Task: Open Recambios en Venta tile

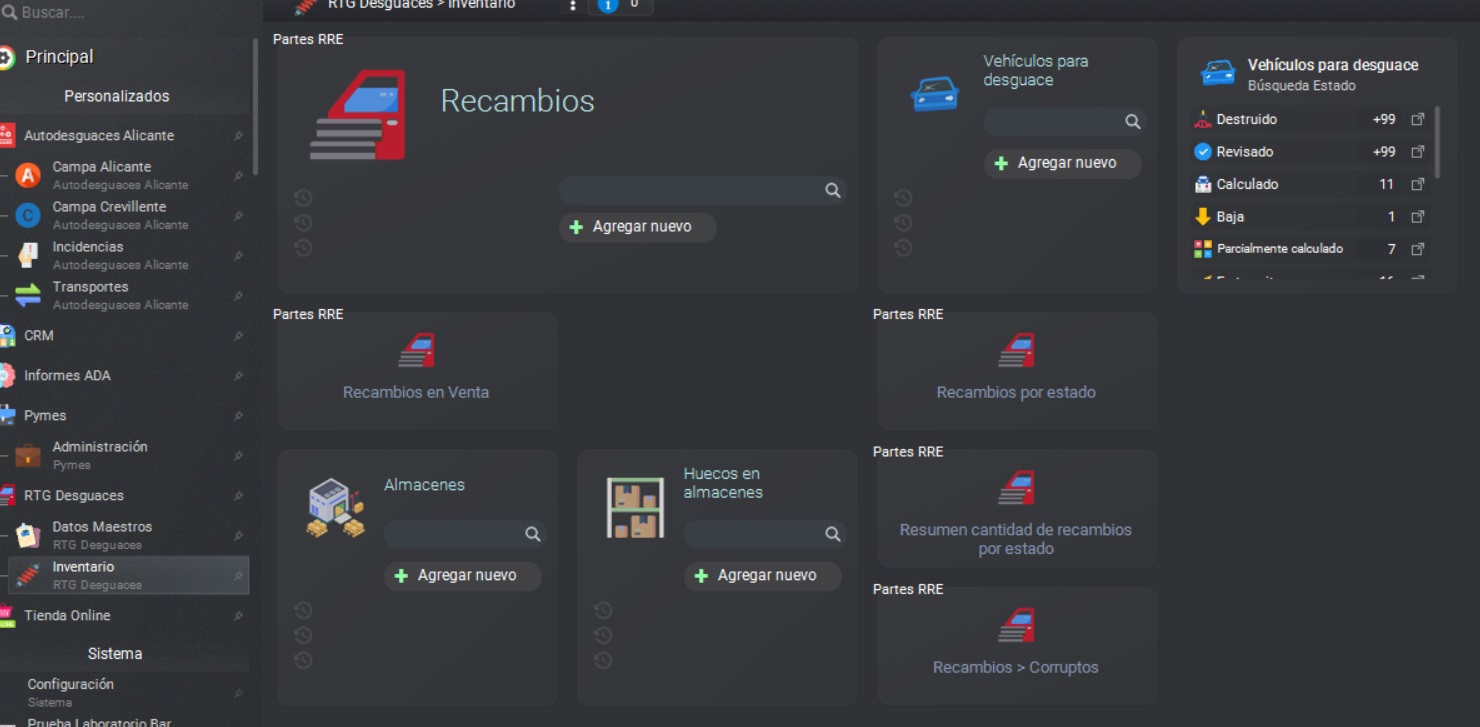Action: click(416, 371)
